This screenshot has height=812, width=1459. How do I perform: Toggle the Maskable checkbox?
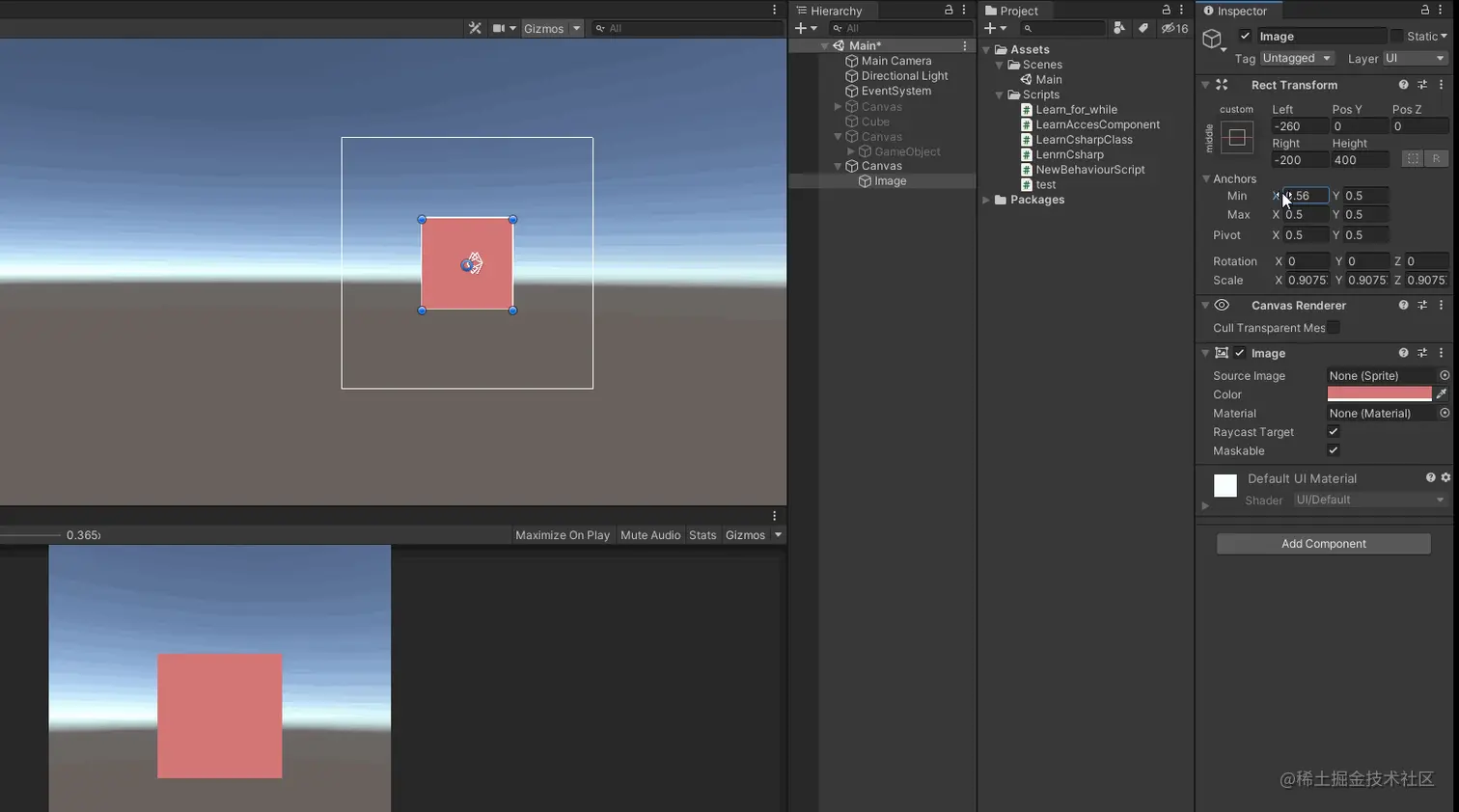[x=1333, y=450]
